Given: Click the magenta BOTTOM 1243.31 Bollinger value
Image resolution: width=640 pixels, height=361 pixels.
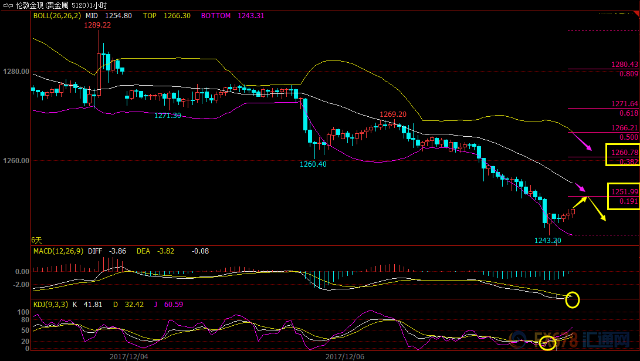Looking at the screenshot, I should tap(233, 16).
